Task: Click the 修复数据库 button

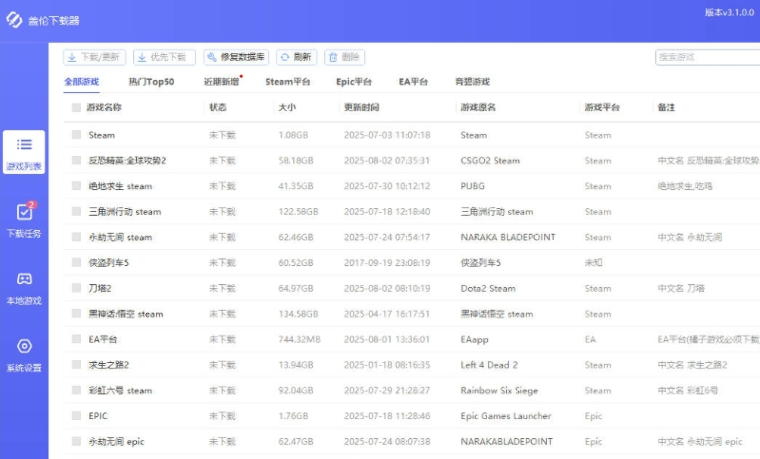Action: tap(236, 57)
